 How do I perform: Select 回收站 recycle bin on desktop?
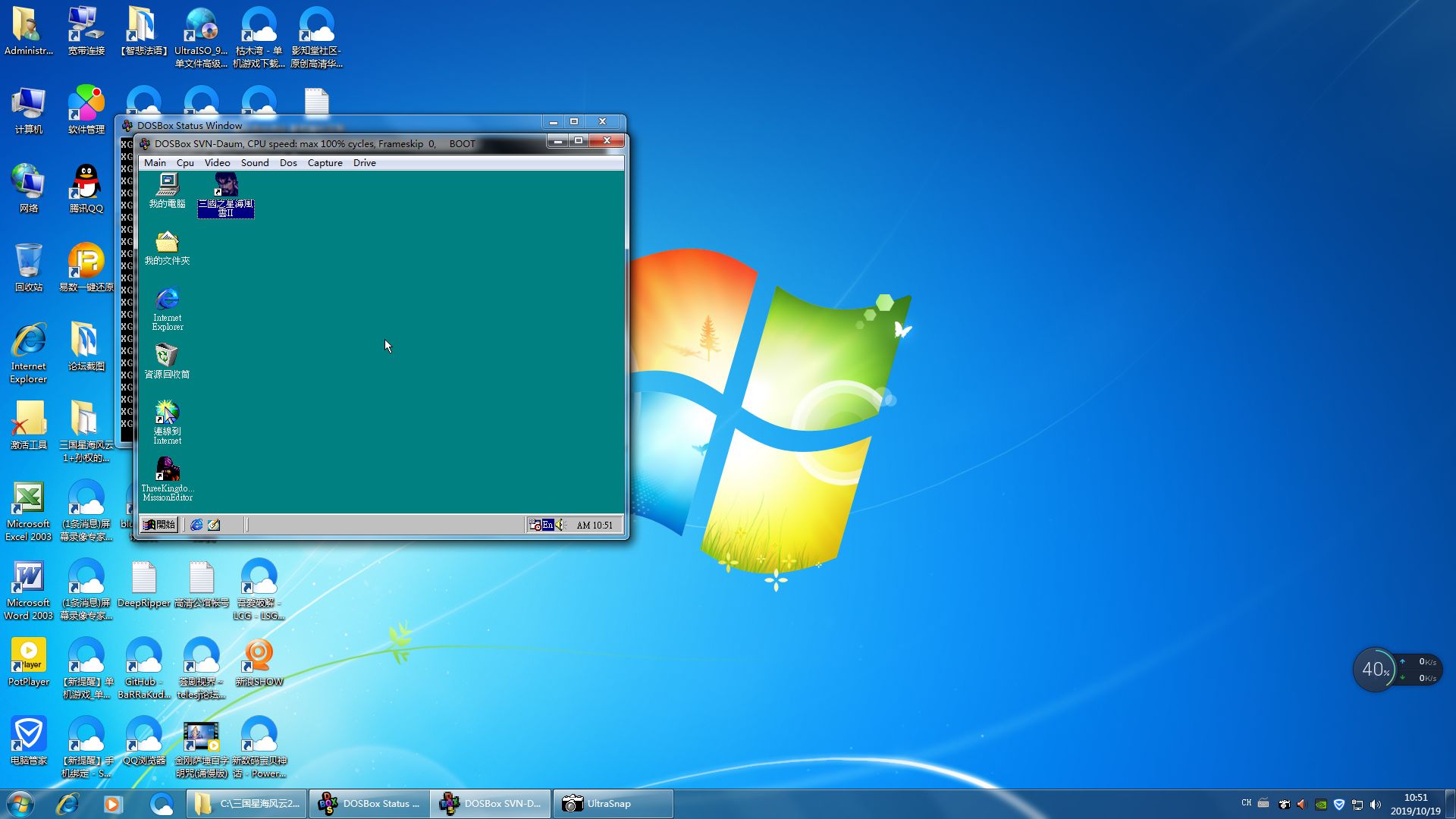click(28, 268)
